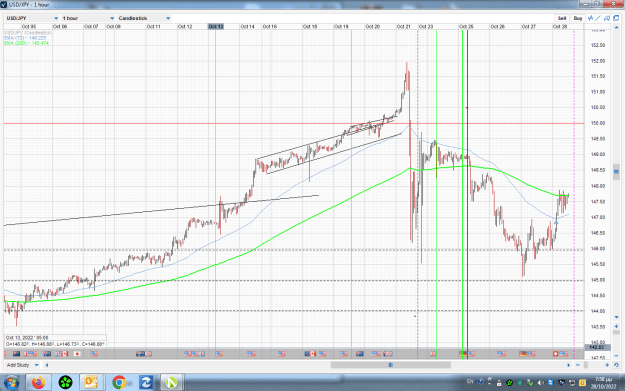Open the Candlestick chart type dropdown
The image size is (625, 391).
[144, 18]
